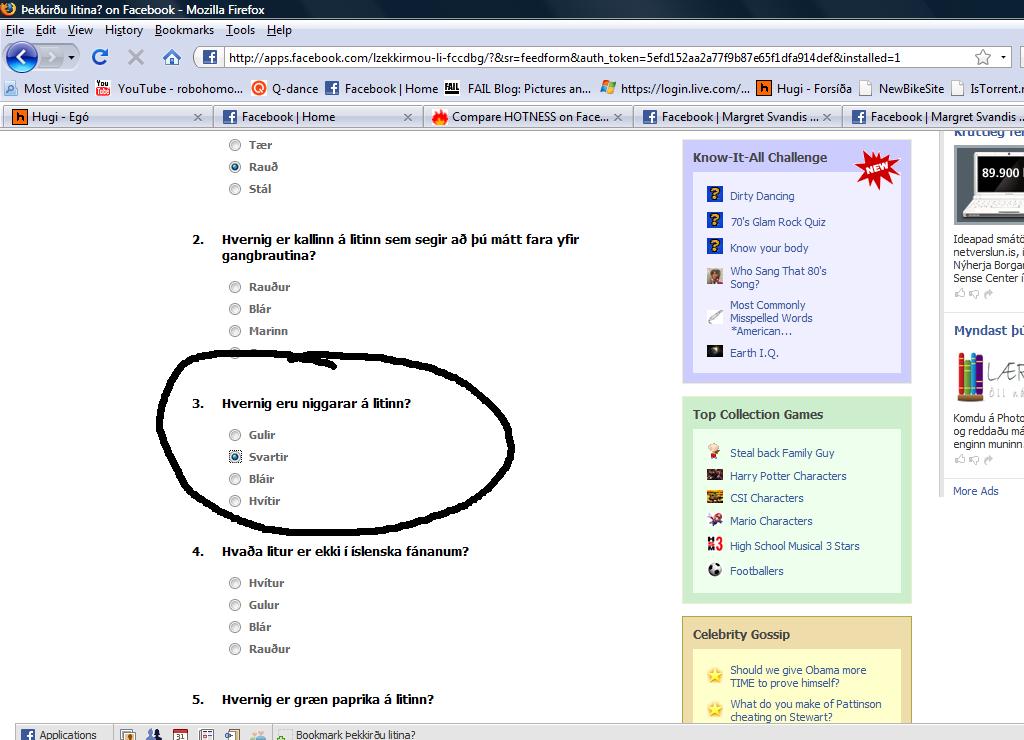Open the Photos icon in bottom bar
Image resolution: width=1024 pixels, height=740 pixels.
(x=128, y=735)
